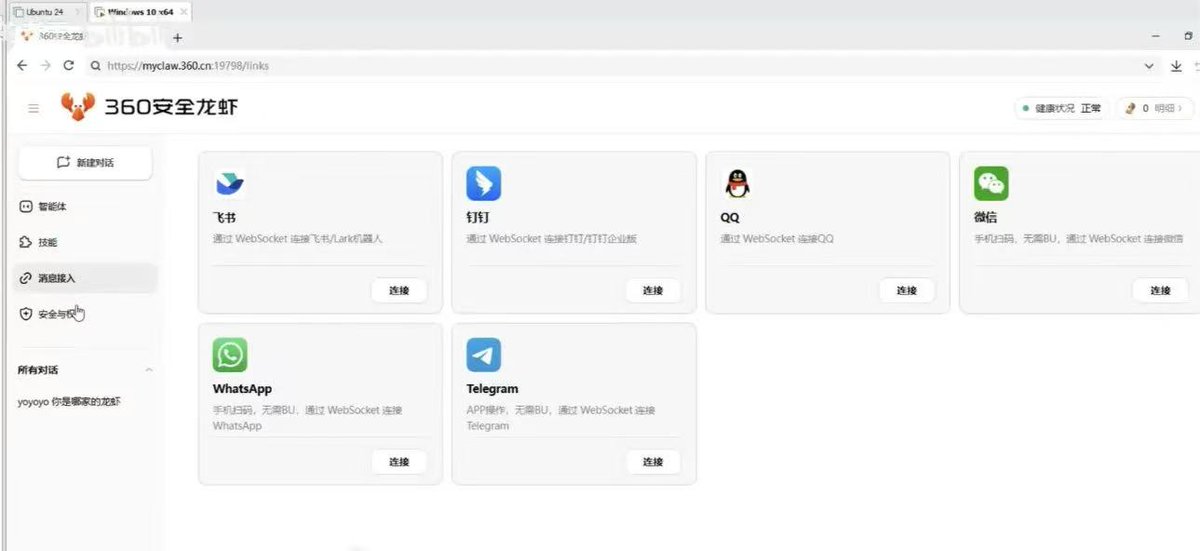Image resolution: width=1200 pixels, height=551 pixels.
Task: Start a new chat with 新建对话
Action: 85,162
